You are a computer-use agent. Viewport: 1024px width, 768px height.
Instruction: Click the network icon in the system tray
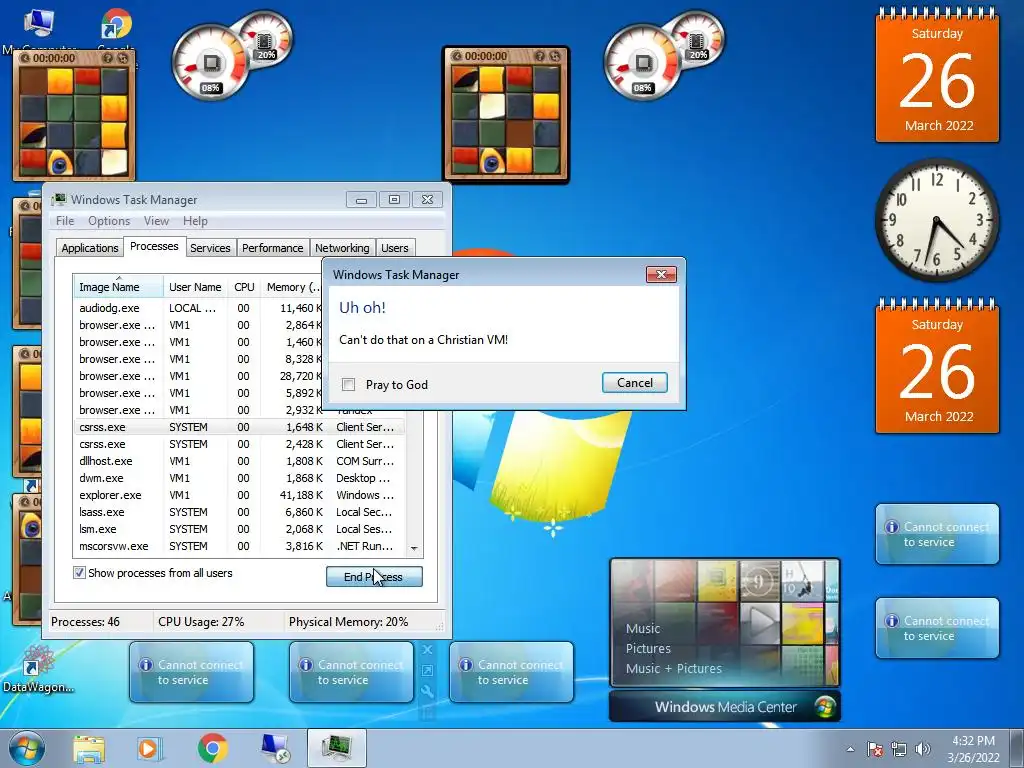point(899,749)
